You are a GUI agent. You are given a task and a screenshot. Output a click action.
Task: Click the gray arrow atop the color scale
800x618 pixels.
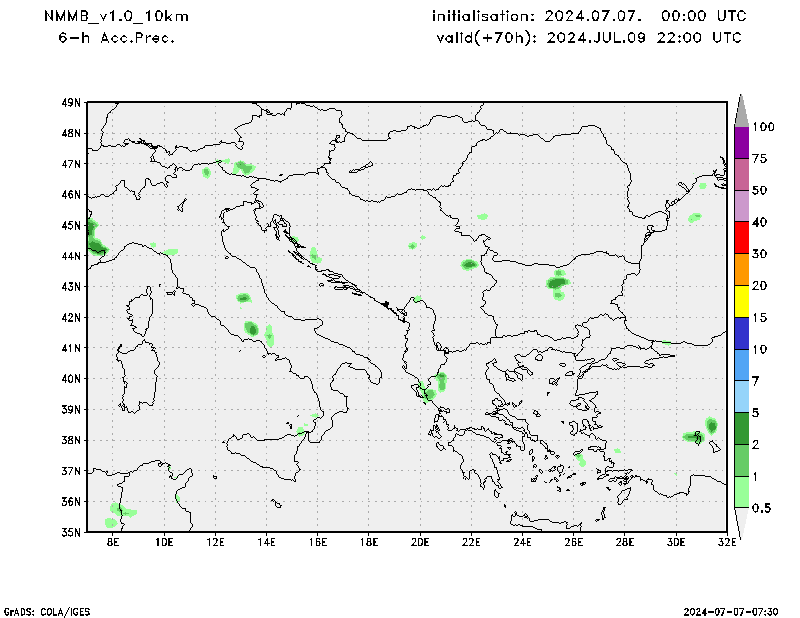point(741,110)
